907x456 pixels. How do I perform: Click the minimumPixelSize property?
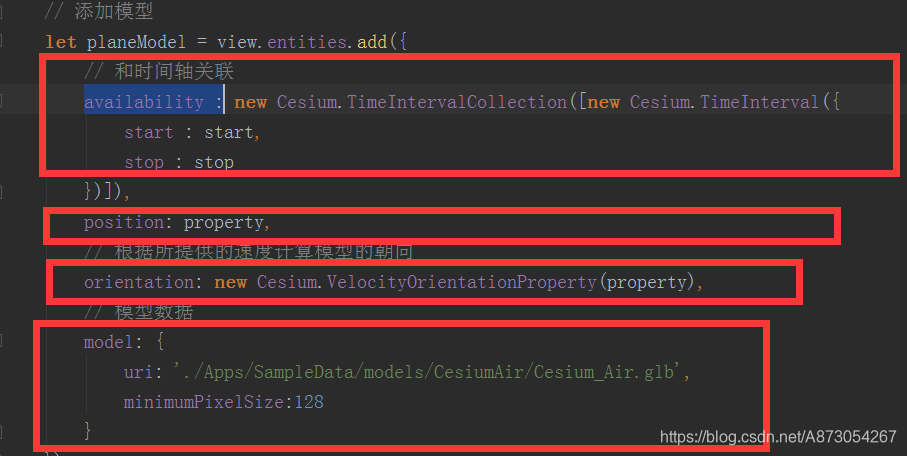click(204, 402)
